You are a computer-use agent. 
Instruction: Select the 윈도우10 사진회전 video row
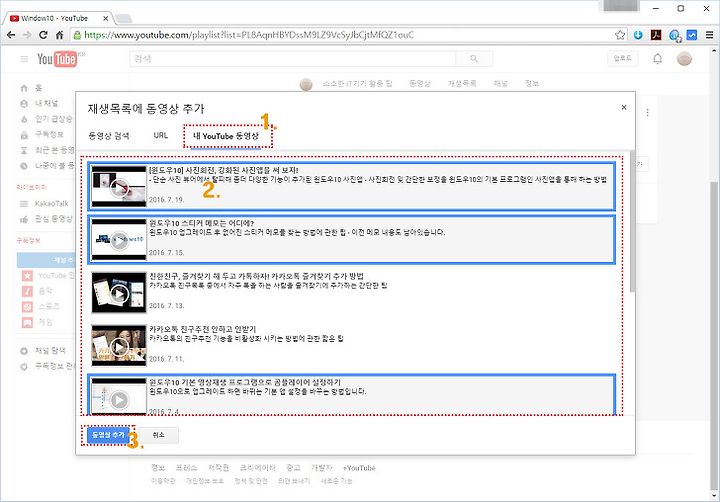(x=352, y=186)
